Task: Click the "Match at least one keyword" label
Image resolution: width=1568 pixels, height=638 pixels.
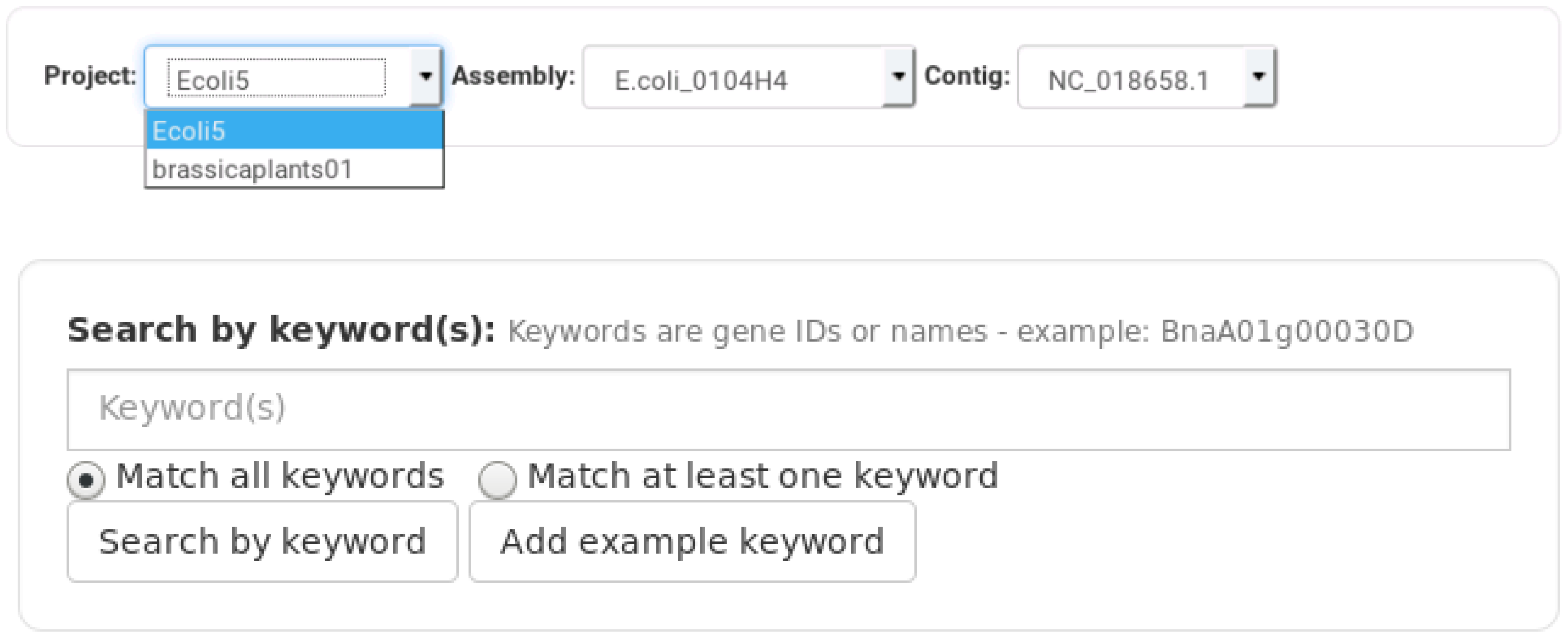Action: click(763, 476)
